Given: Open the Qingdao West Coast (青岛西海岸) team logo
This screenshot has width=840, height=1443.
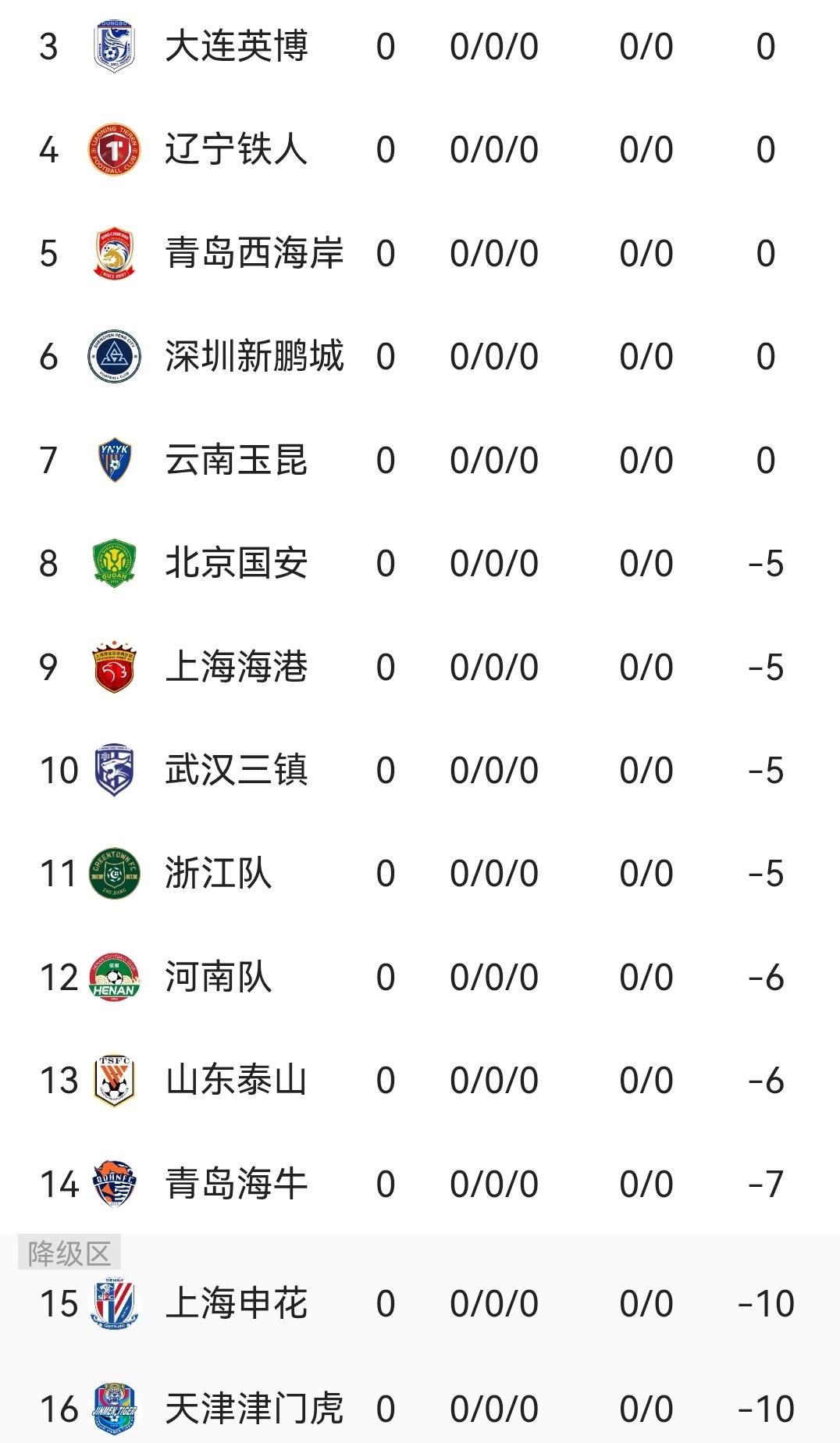Looking at the screenshot, I should (114, 253).
